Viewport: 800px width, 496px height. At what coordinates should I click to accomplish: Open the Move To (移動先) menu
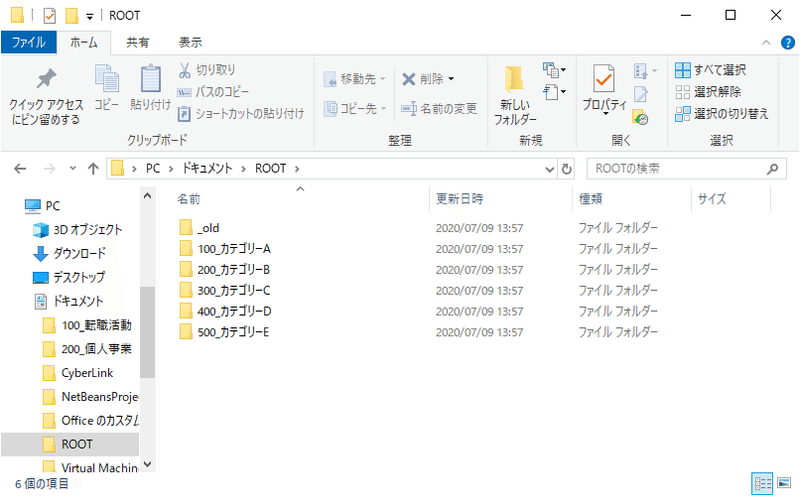coord(355,79)
